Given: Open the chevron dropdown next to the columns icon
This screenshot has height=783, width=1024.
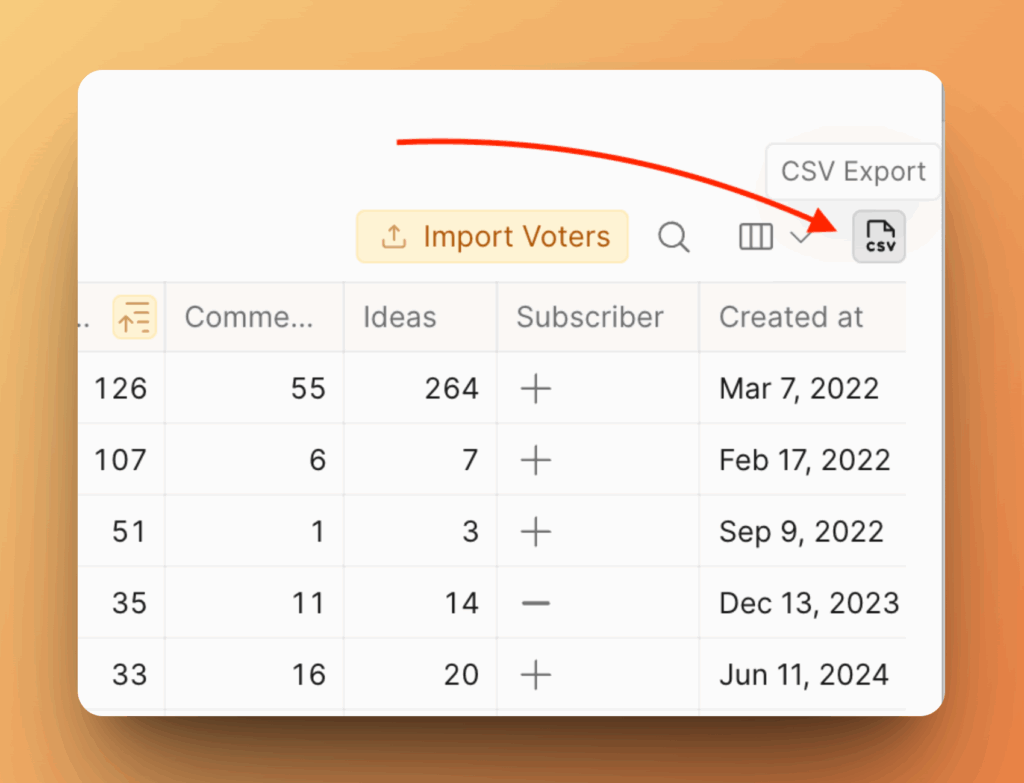Looking at the screenshot, I should point(800,237).
